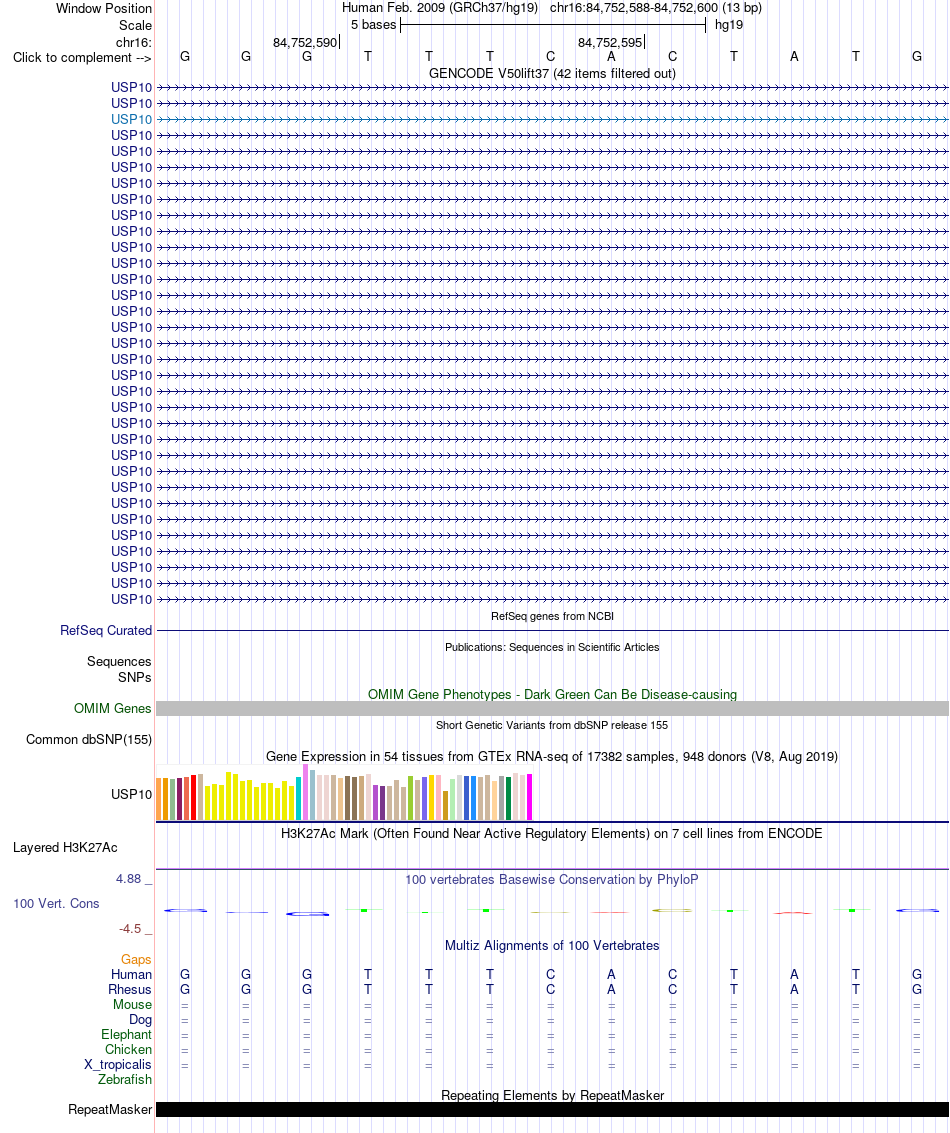Screen dimensions: 950x1133
Task: Open the RefSeq Curated track label
Action: click(x=106, y=630)
